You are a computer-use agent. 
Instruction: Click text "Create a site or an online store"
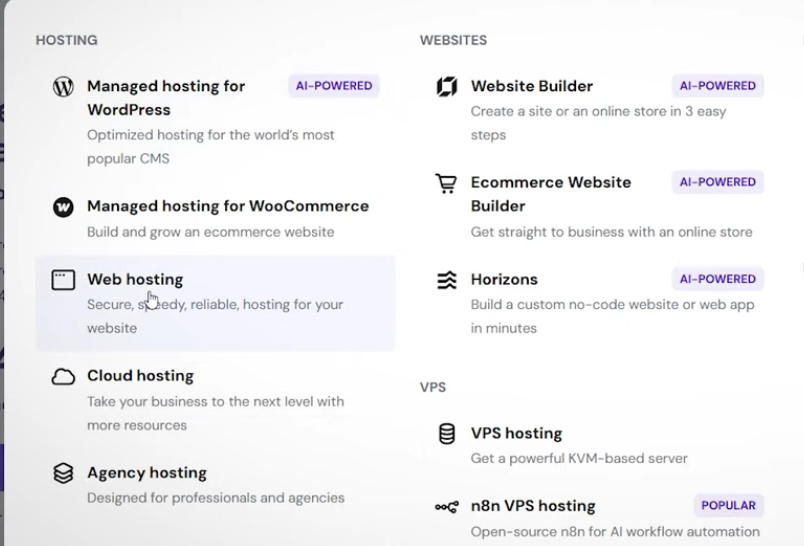pos(569,111)
